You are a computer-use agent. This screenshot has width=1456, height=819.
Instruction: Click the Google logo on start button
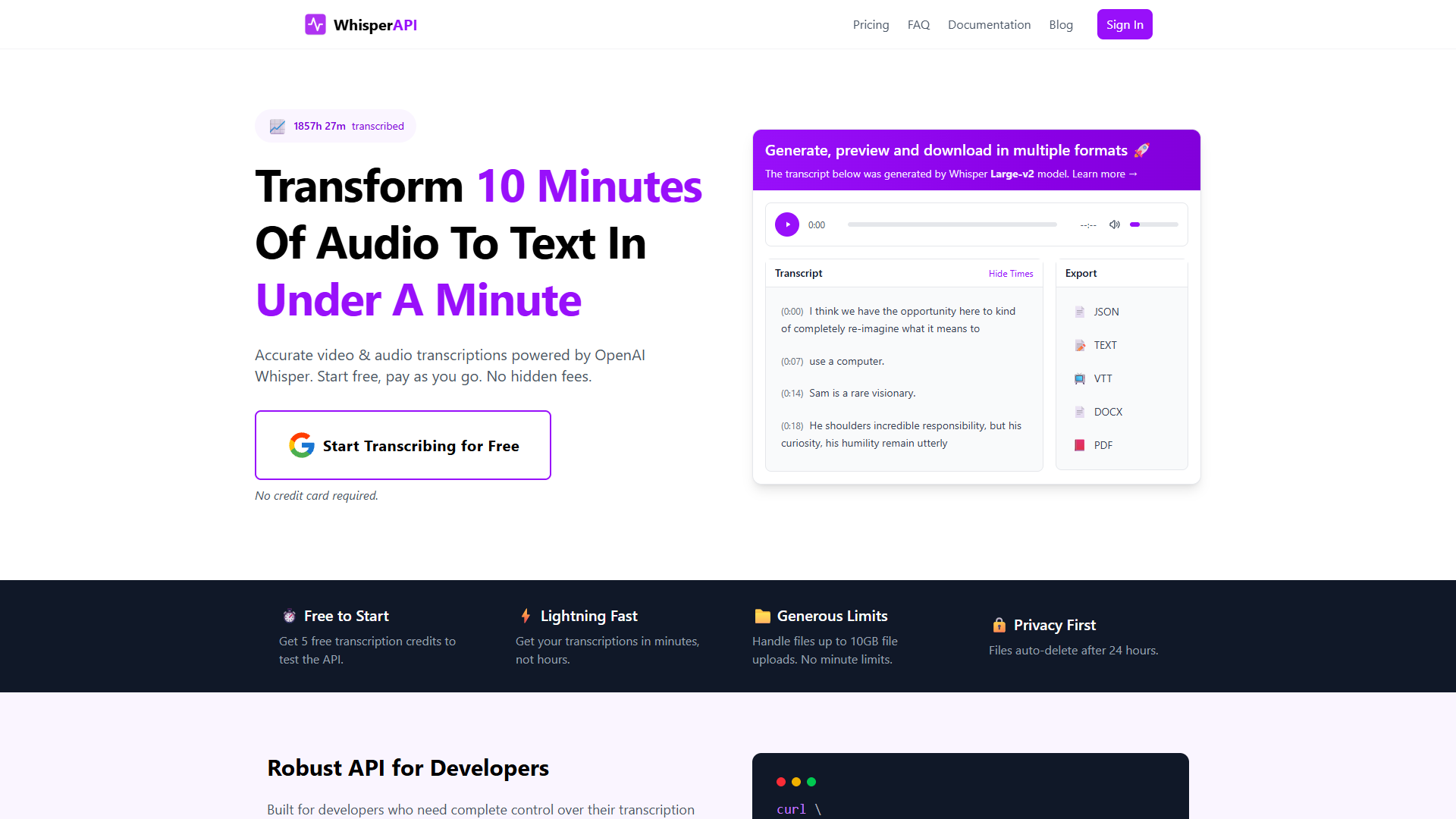coord(302,445)
